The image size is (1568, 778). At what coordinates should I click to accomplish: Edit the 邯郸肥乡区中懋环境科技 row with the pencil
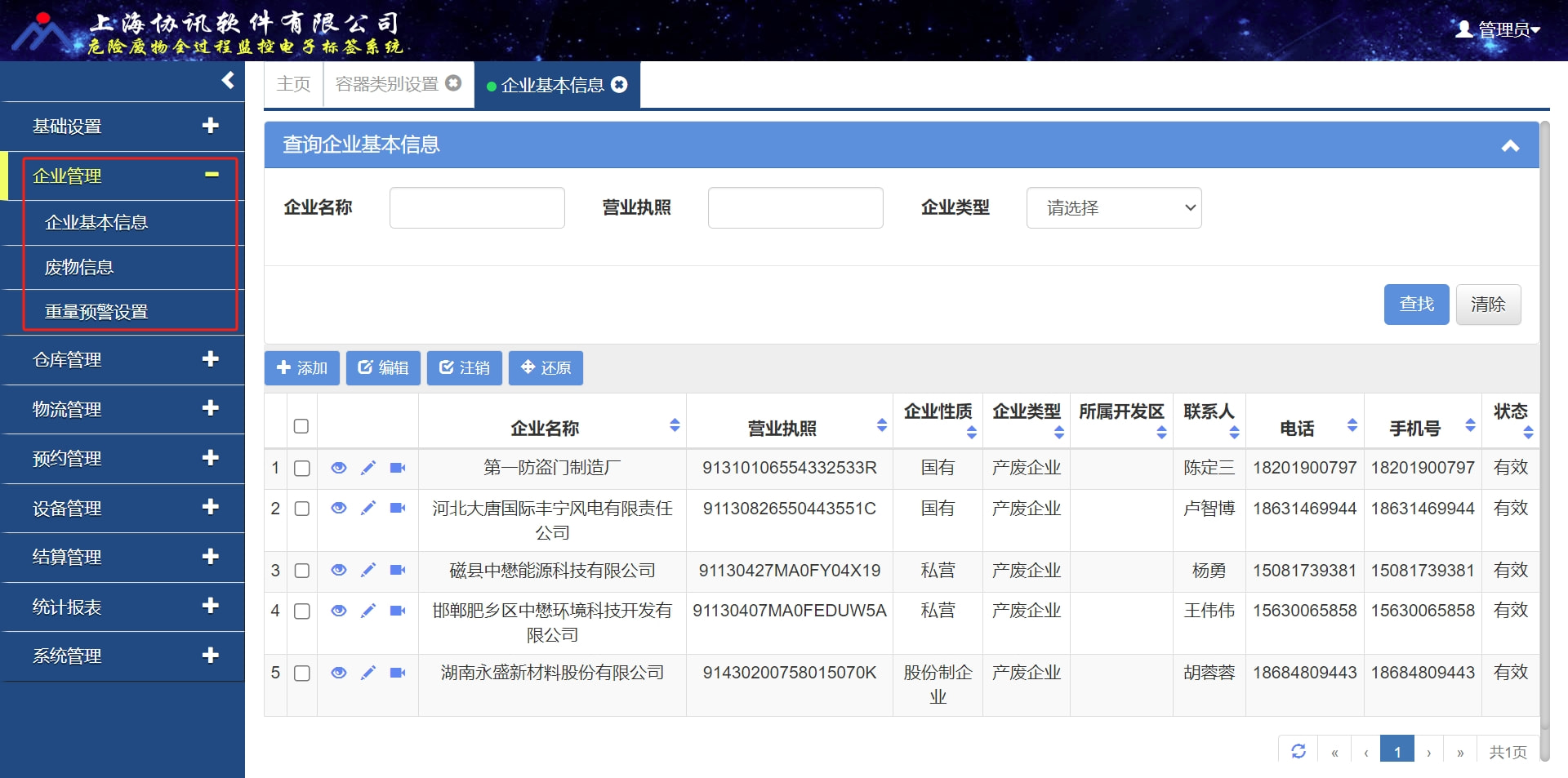tap(368, 611)
